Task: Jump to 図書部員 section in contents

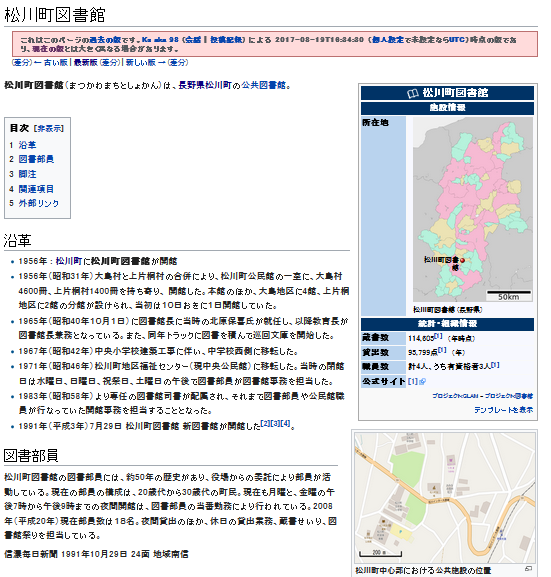Action: [x=36, y=159]
